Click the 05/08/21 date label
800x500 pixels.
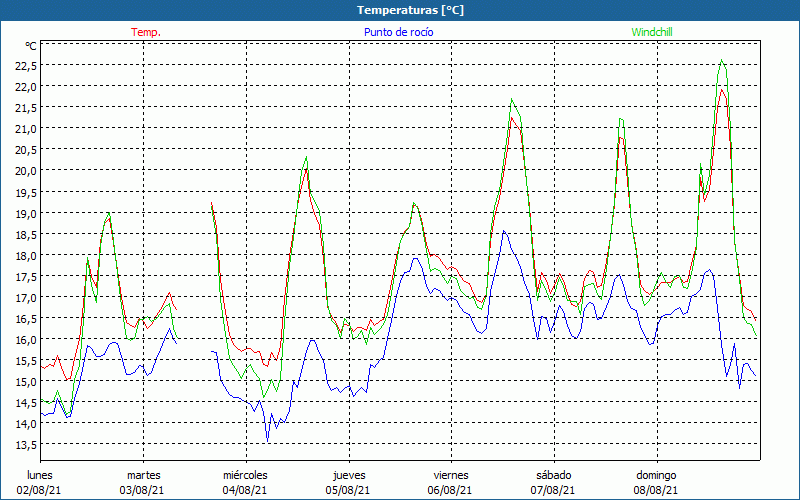tap(348, 490)
